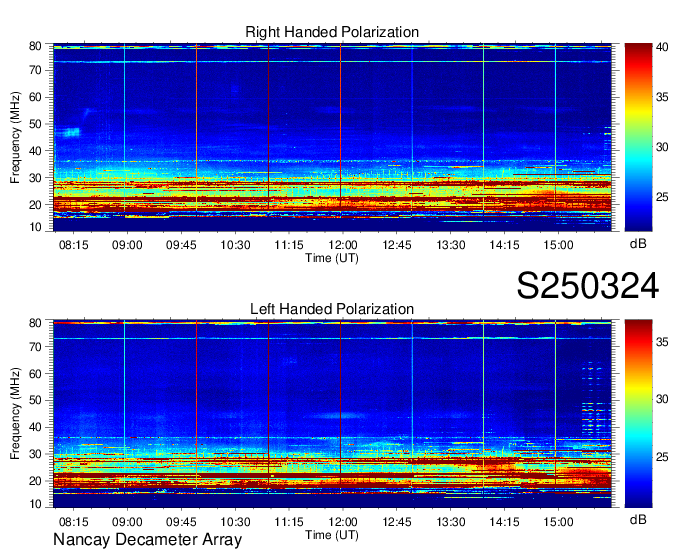This screenshot has height=552, width=680.
Task: Click the "dB" label under upper colorbar
Action: [x=638, y=244]
